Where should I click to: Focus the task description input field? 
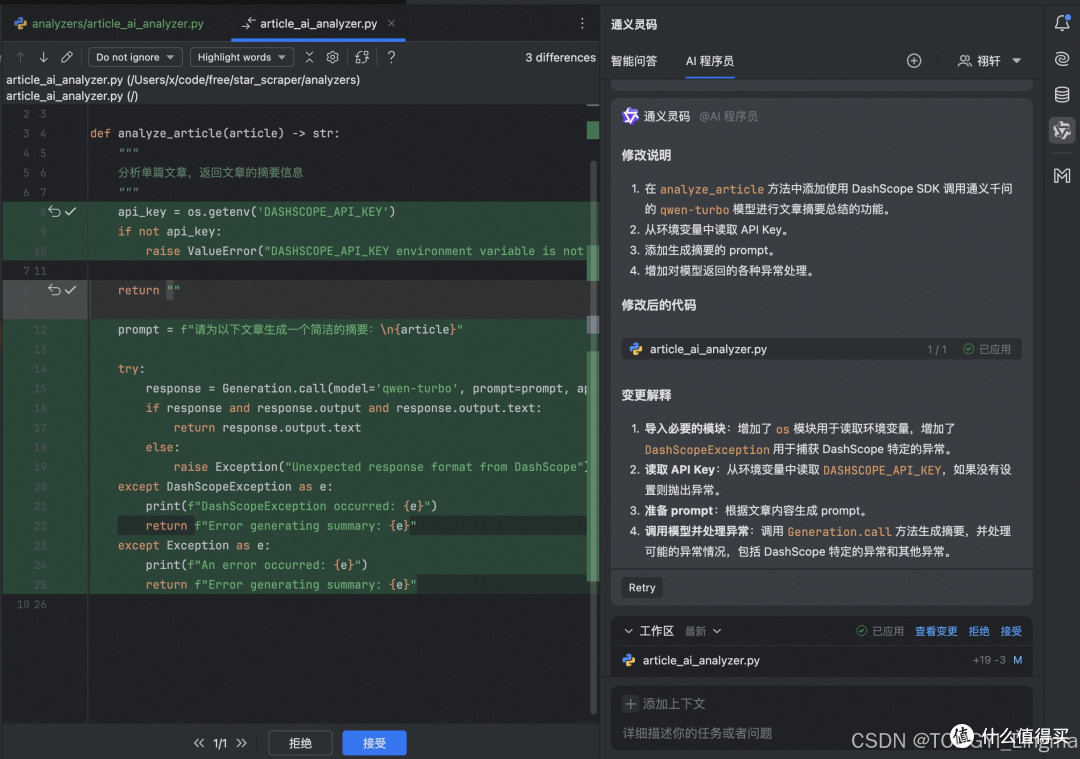point(821,734)
